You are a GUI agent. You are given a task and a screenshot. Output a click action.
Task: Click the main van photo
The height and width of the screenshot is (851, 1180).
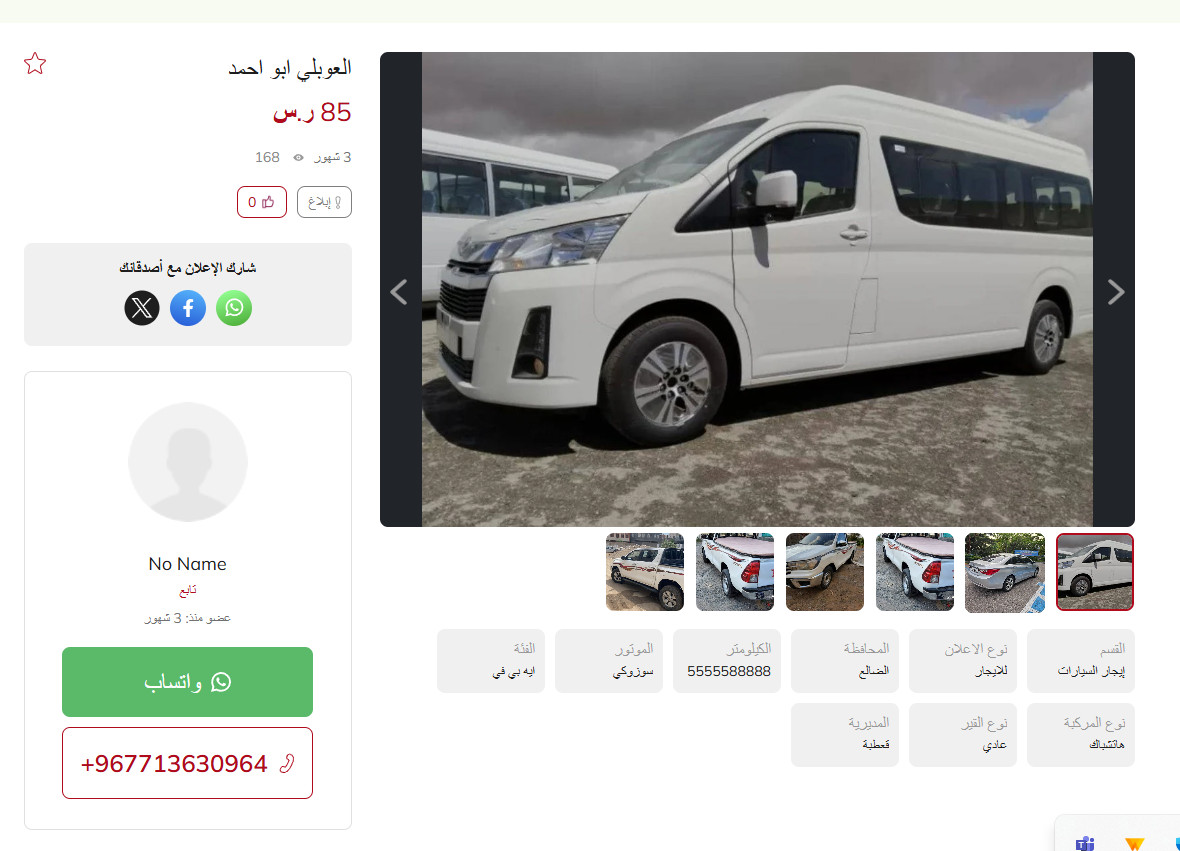[x=757, y=290]
